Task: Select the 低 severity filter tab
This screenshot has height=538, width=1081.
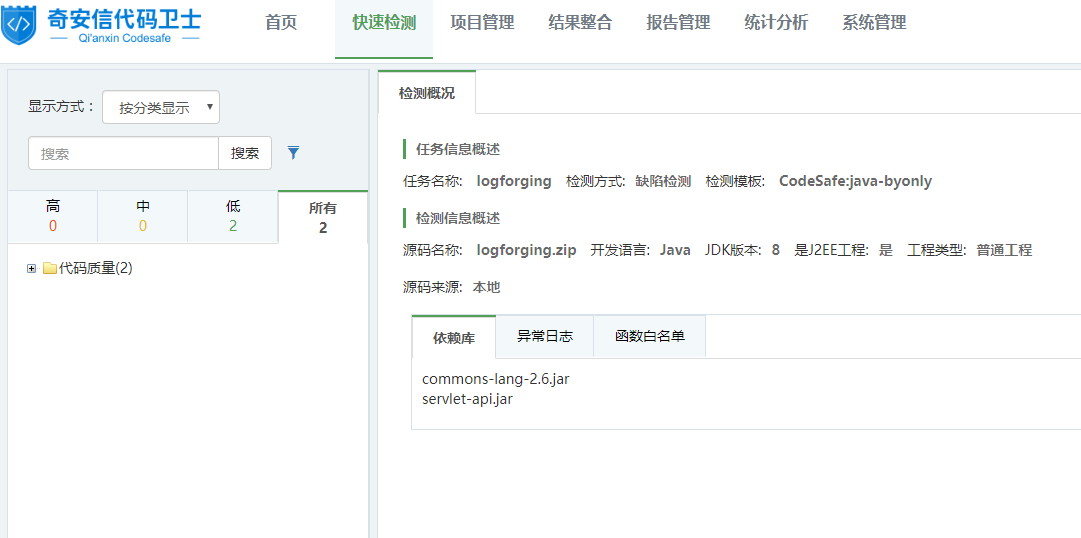Action: pos(232,216)
